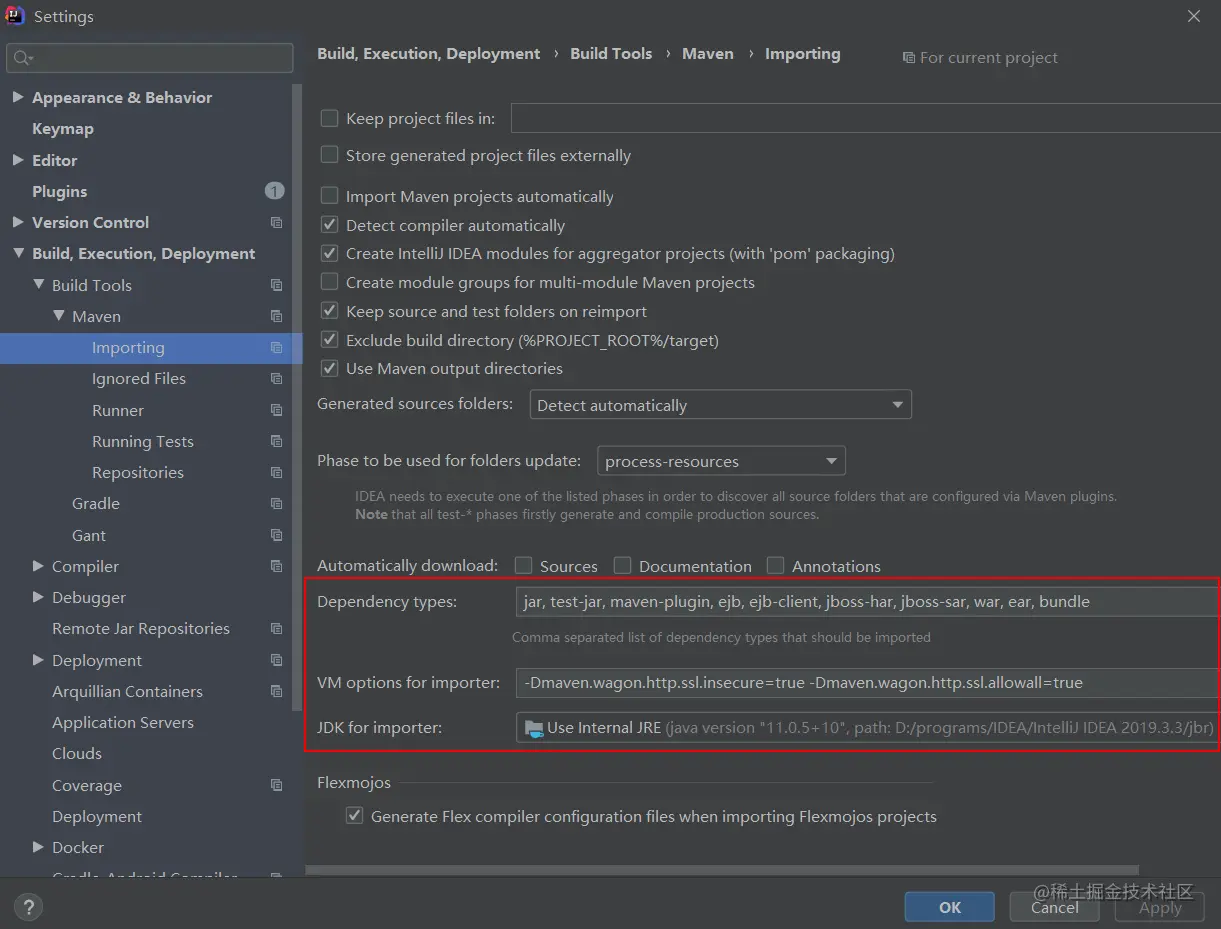Click the For current project icon
The height and width of the screenshot is (929, 1221).
coord(908,58)
